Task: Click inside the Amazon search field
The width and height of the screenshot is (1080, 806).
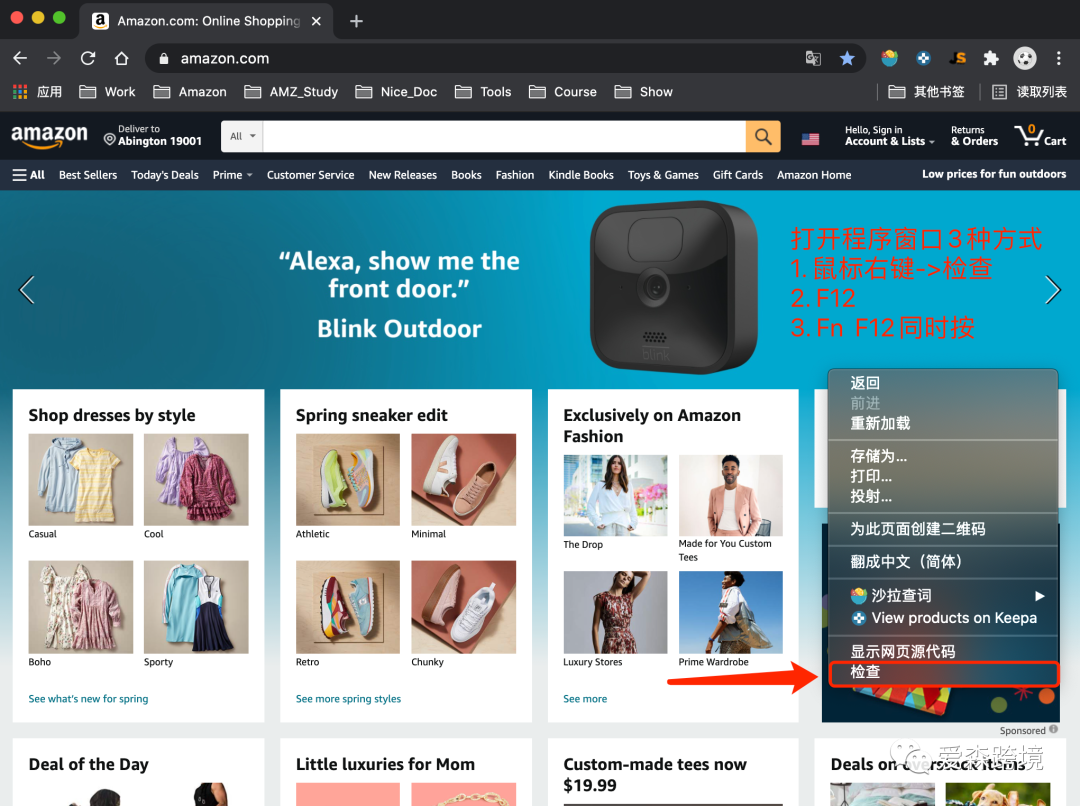Action: point(500,136)
